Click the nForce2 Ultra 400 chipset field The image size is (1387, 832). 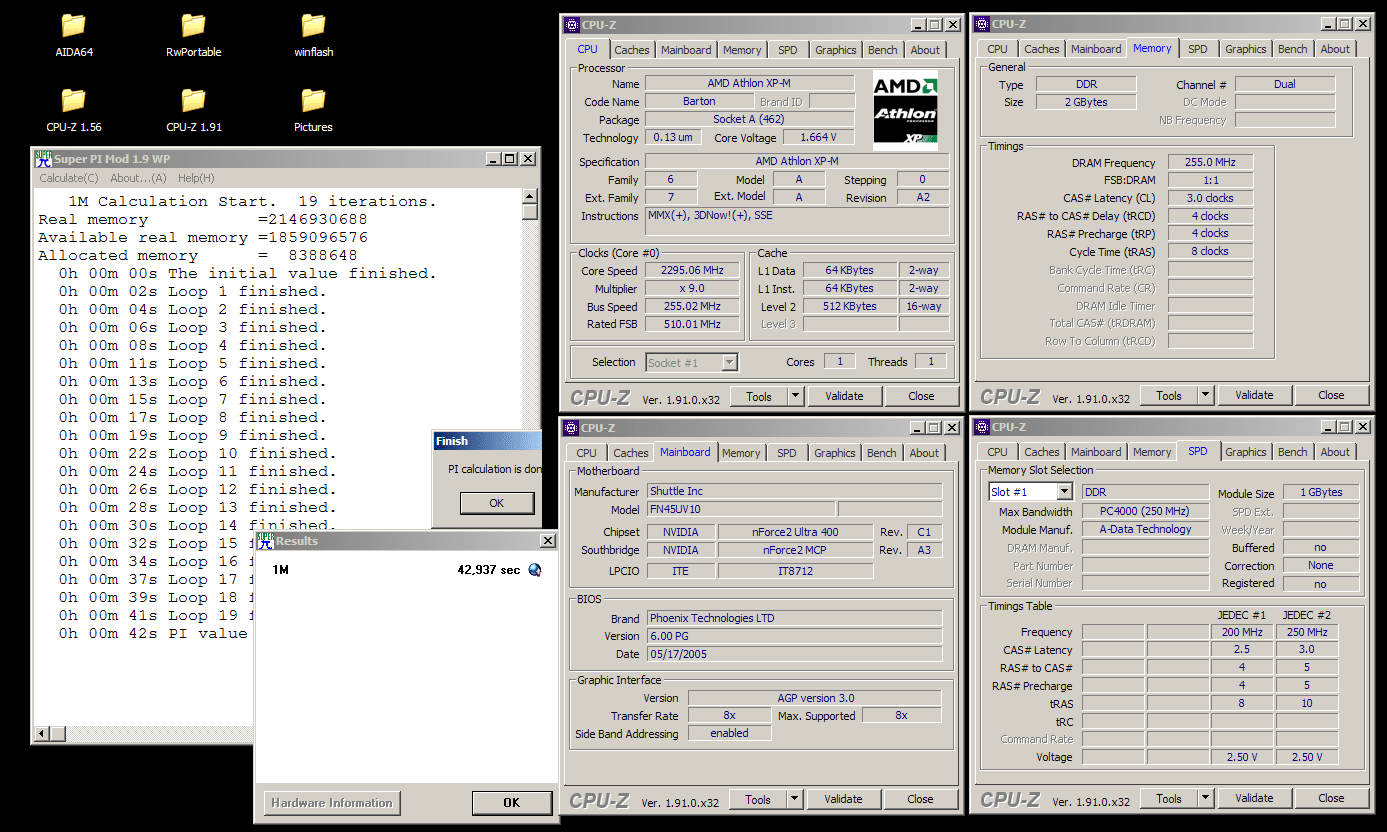[795, 532]
